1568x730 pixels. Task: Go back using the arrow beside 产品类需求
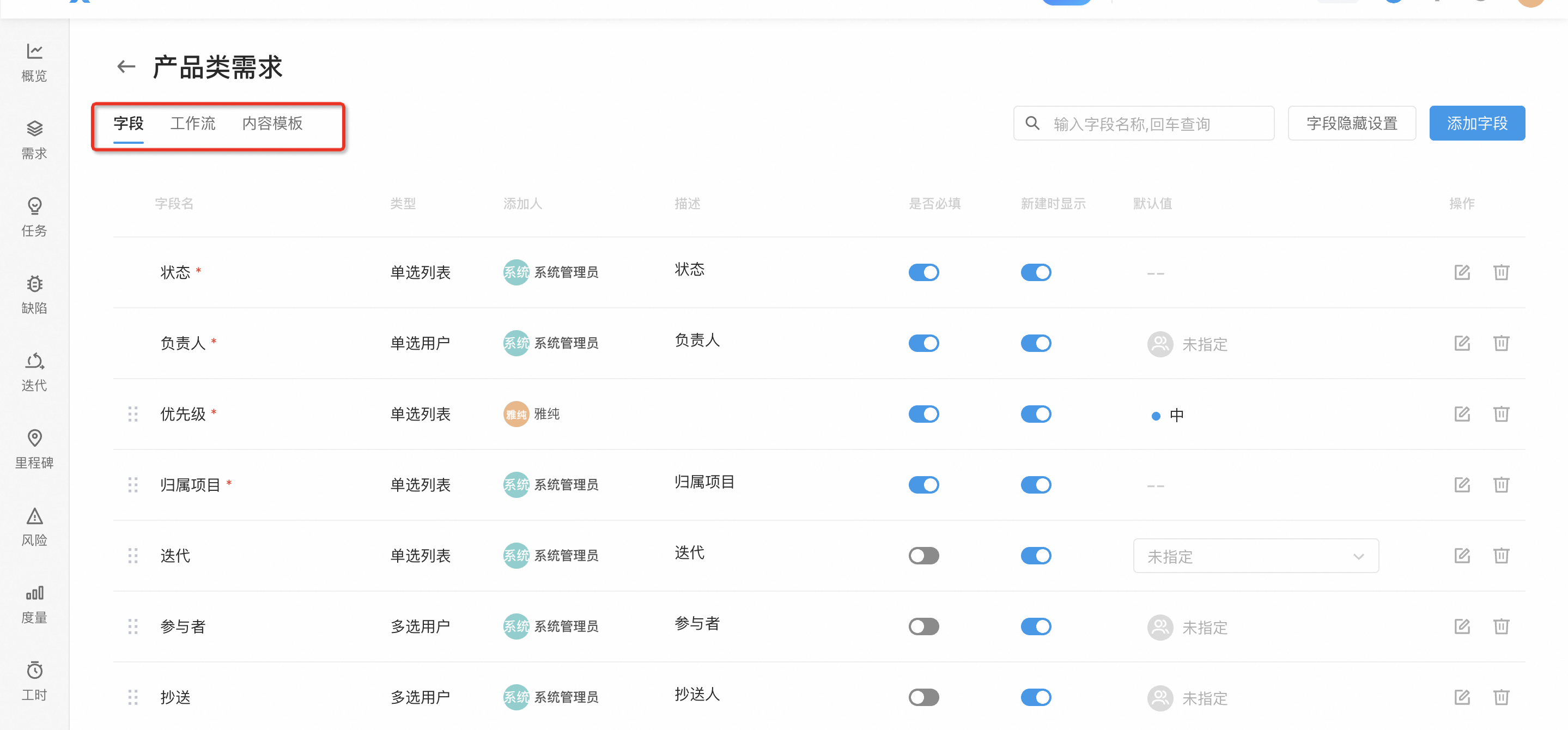click(x=126, y=66)
